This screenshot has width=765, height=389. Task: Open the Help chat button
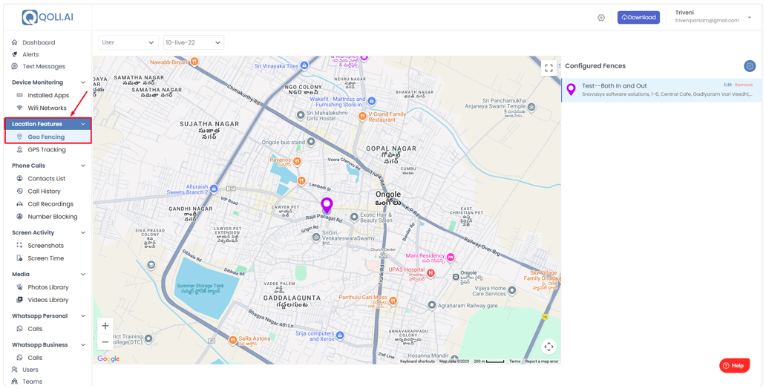[x=734, y=365]
